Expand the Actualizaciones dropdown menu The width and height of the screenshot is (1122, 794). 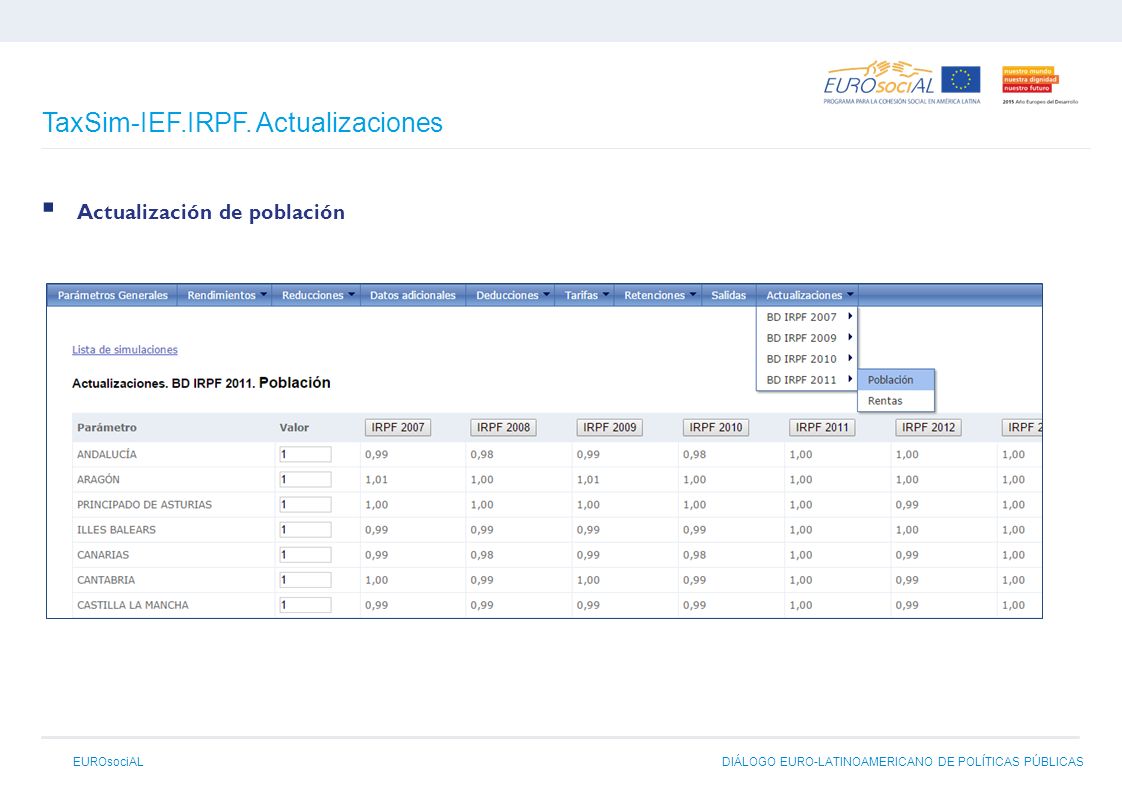809,295
